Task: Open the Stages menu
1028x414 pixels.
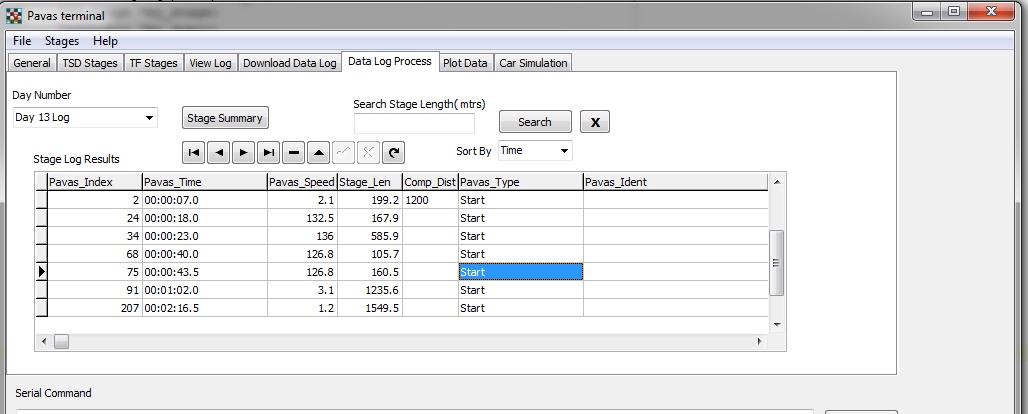Action: [x=61, y=41]
